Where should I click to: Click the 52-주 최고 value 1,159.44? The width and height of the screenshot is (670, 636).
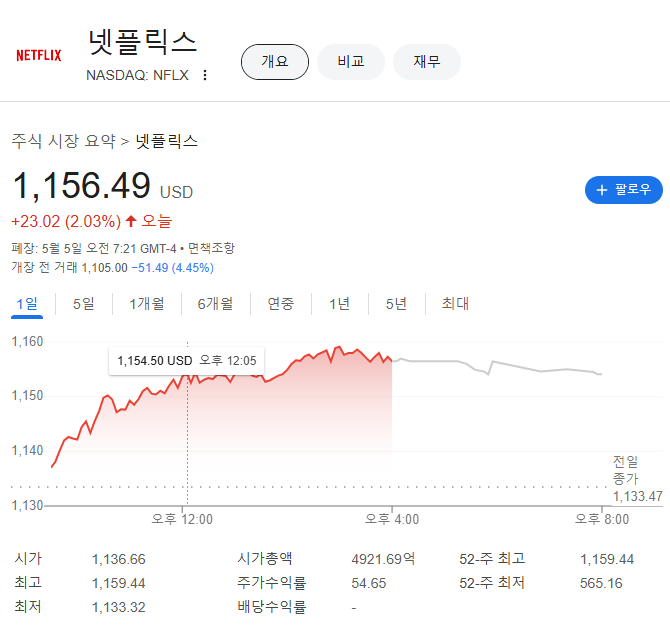(x=607, y=559)
